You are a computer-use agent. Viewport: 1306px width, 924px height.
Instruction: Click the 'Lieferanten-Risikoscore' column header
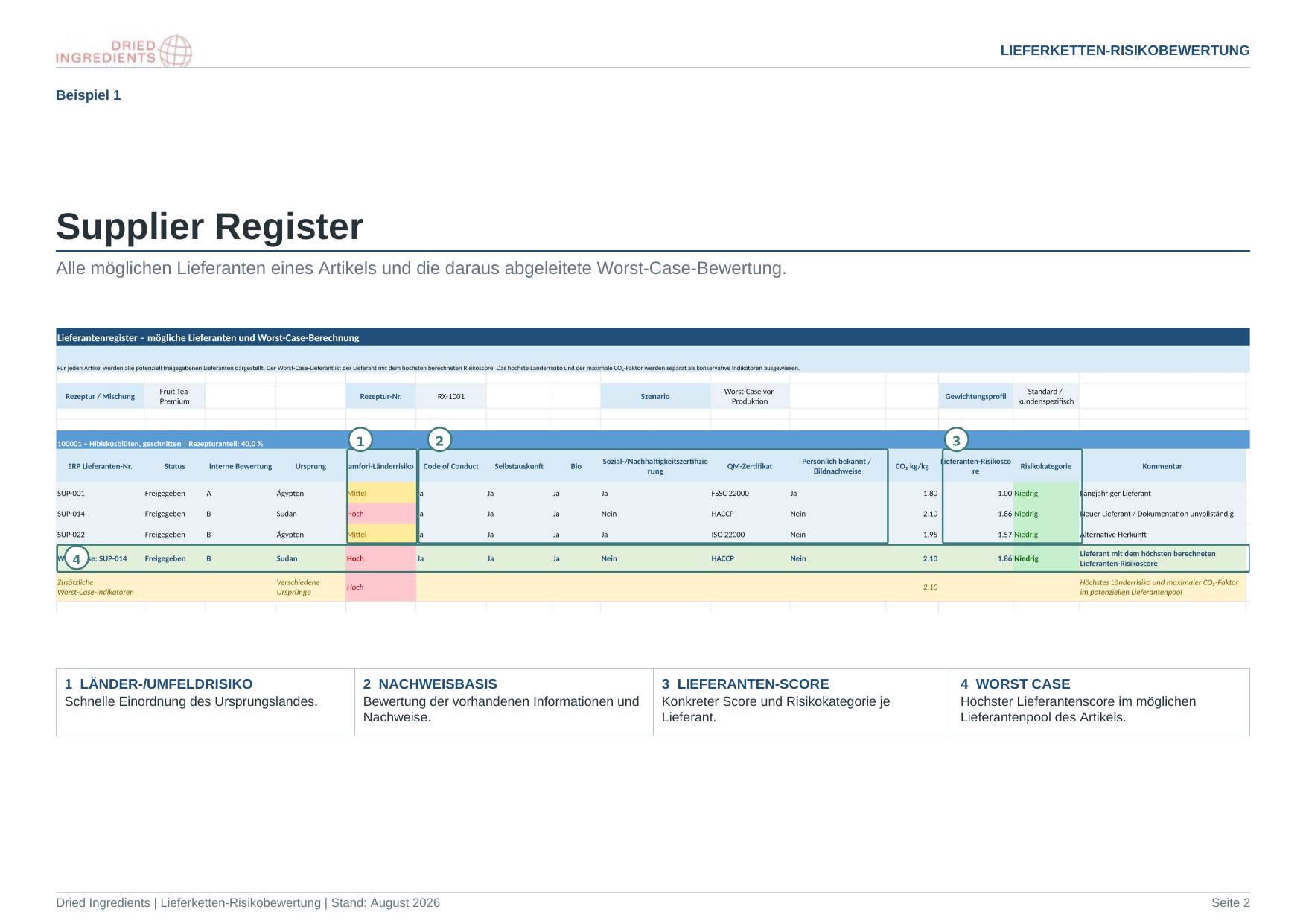[x=975, y=466]
